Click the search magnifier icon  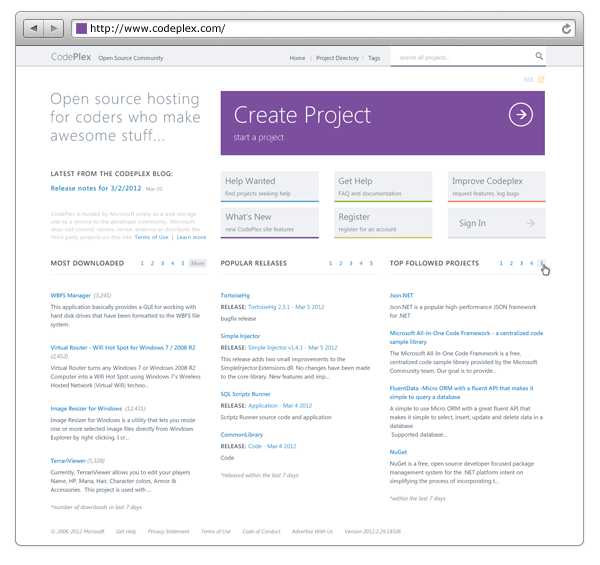click(x=539, y=57)
